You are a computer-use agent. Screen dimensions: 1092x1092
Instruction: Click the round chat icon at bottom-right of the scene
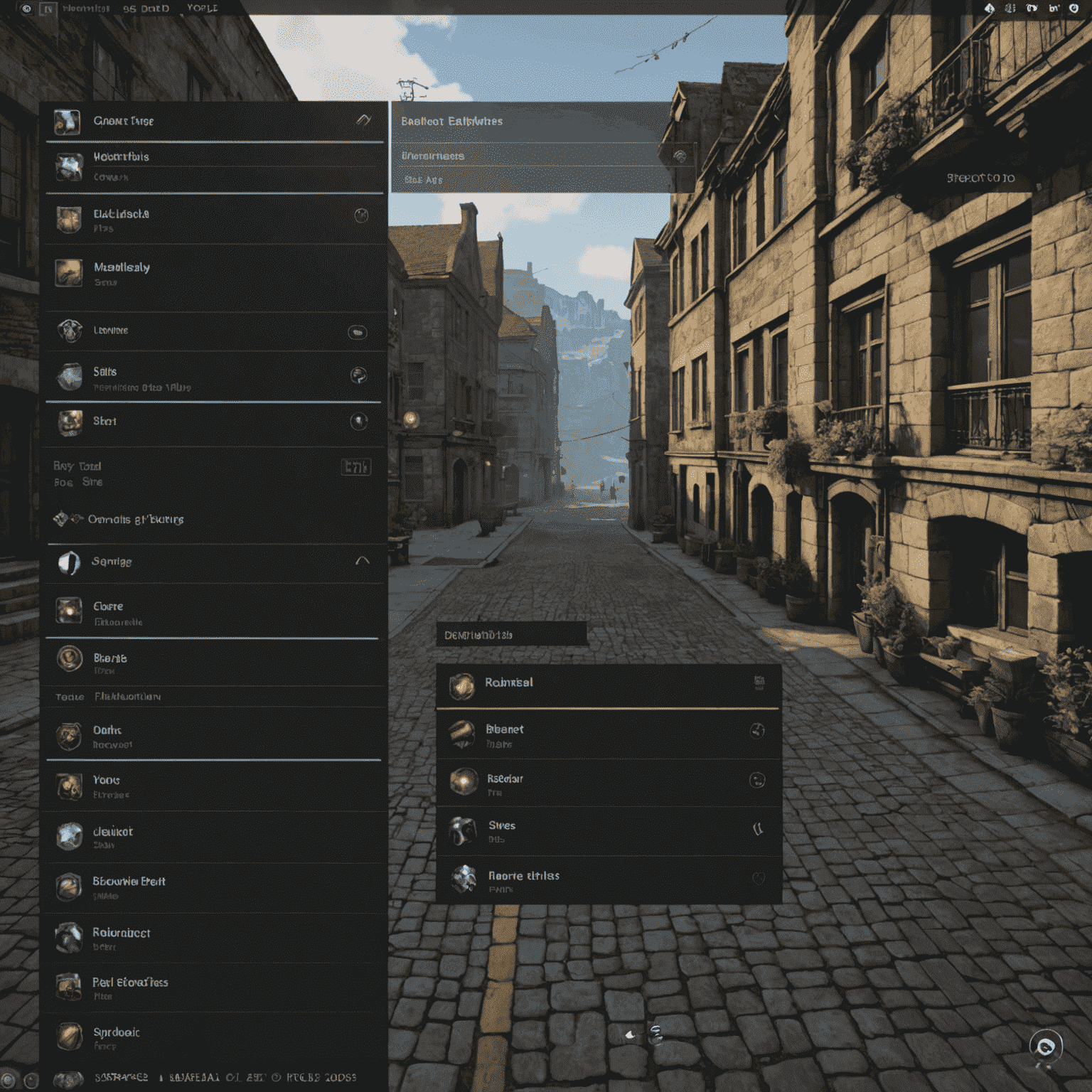coord(1046,1046)
